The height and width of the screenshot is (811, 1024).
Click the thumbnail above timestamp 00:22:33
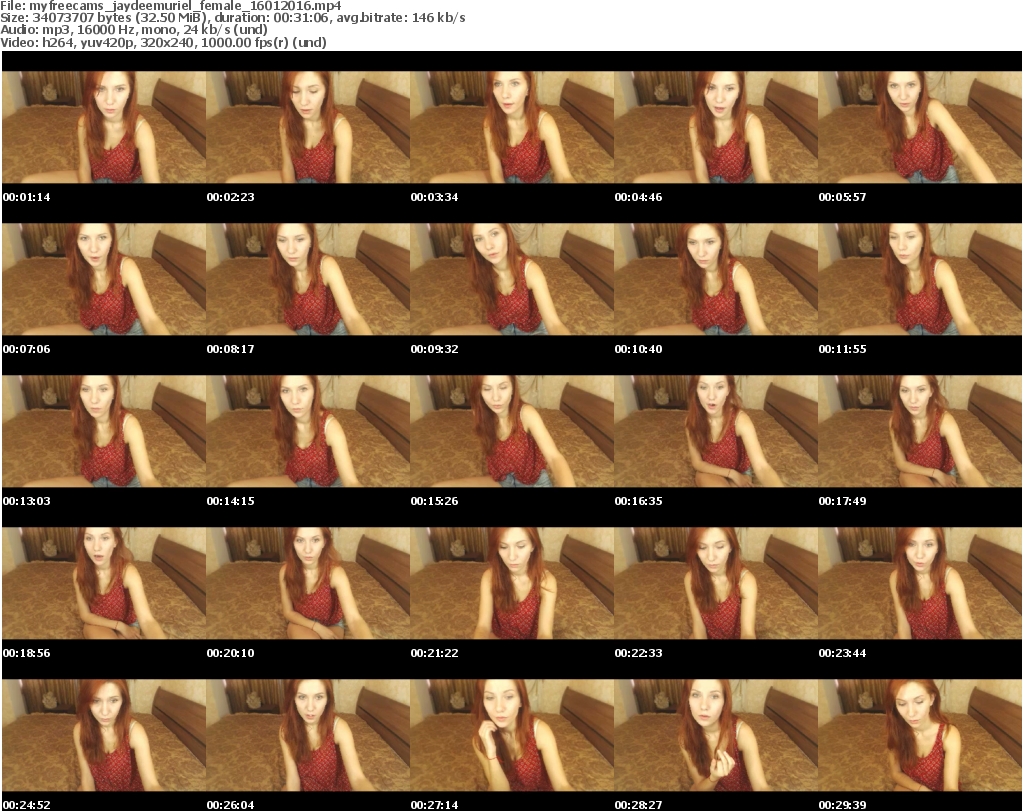(716, 583)
